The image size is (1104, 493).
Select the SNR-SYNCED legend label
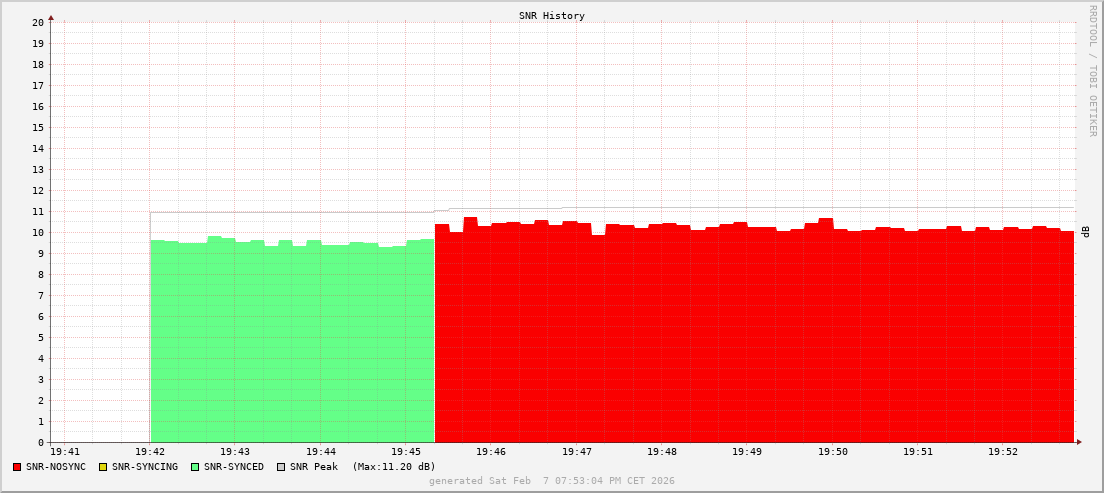point(234,467)
